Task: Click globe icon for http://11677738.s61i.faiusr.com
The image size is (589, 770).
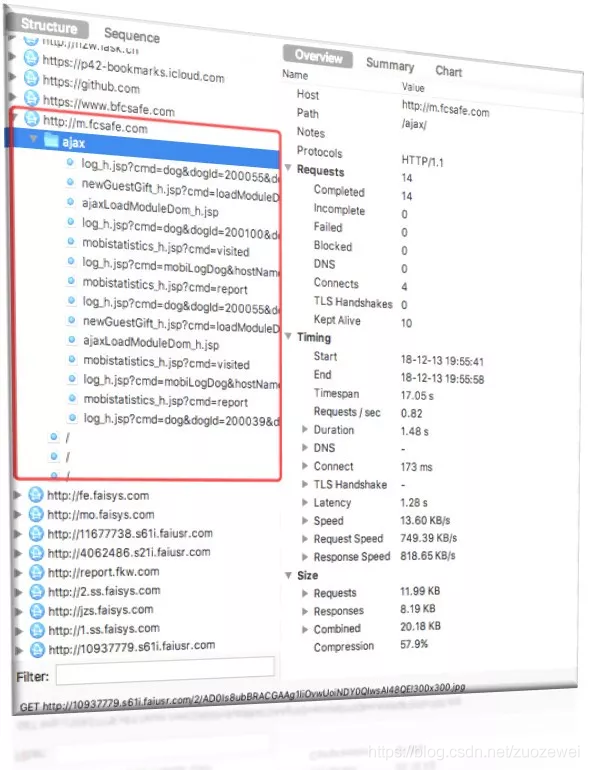Action: (36, 533)
